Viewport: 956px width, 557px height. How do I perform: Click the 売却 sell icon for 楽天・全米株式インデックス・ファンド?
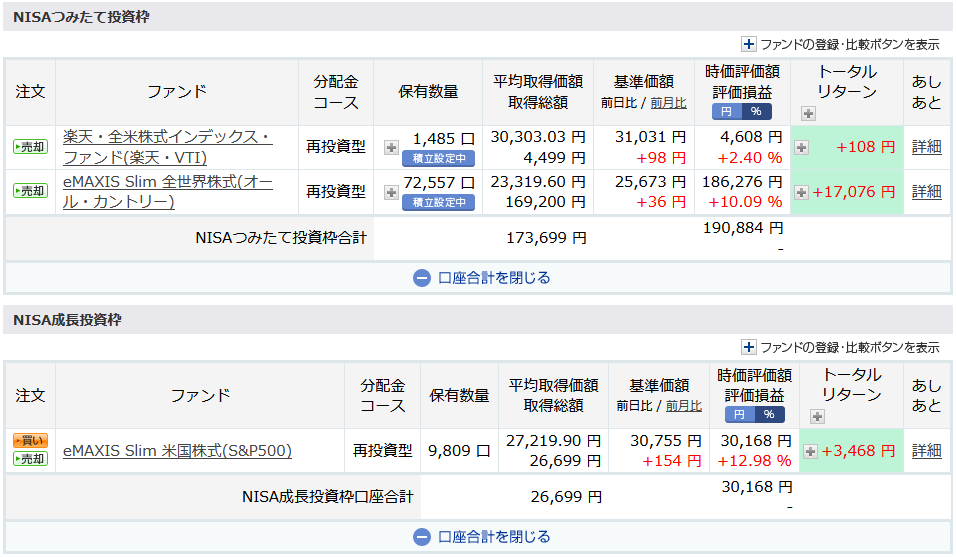(30, 148)
